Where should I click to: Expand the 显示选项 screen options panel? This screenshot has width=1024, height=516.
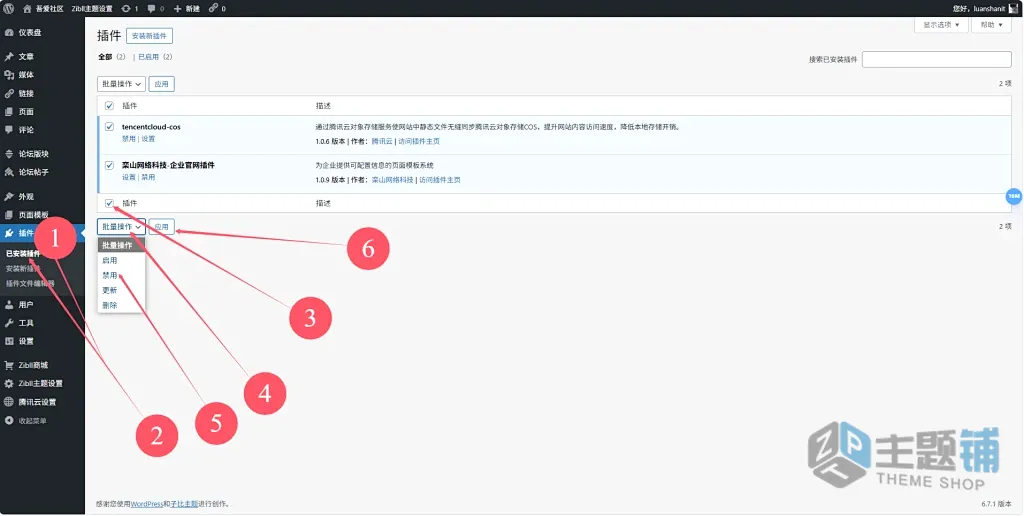[x=941, y=25]
